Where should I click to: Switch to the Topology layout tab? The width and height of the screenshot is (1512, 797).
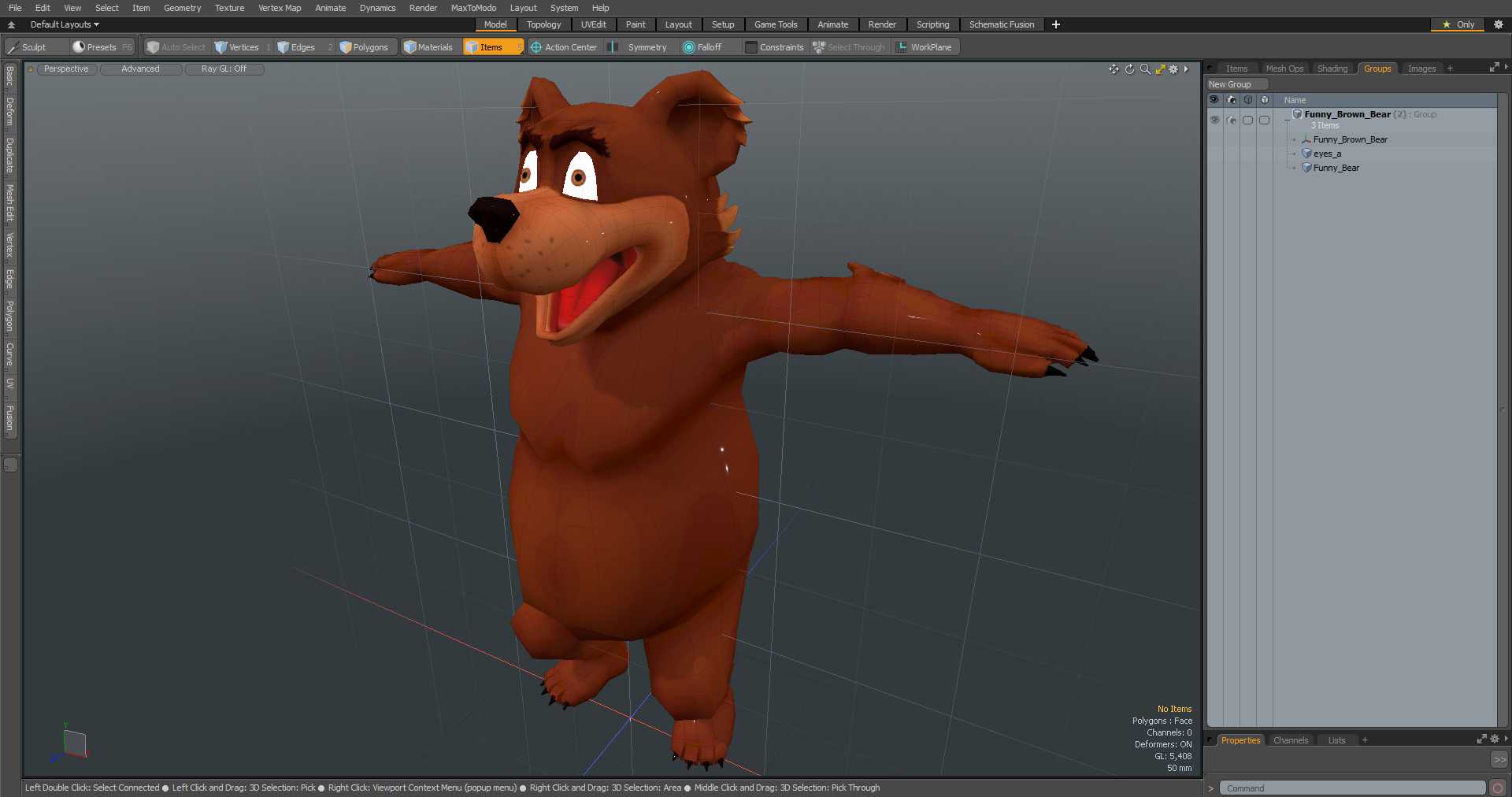tap(543, 24)
